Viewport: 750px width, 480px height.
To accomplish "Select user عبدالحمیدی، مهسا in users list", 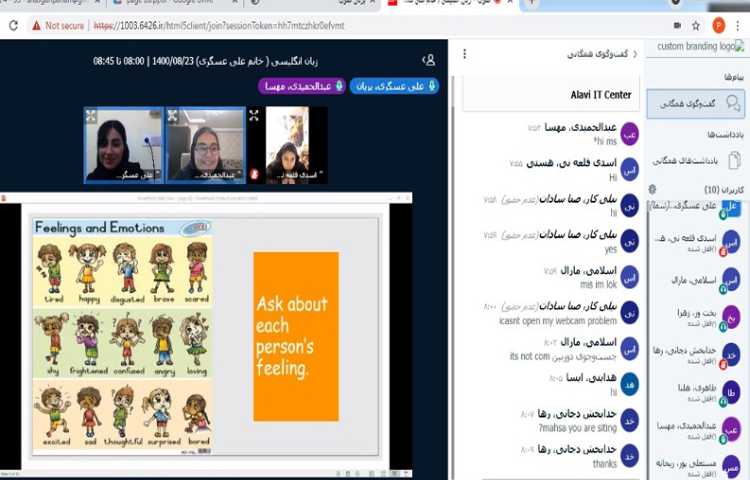I will pos(696,429).
